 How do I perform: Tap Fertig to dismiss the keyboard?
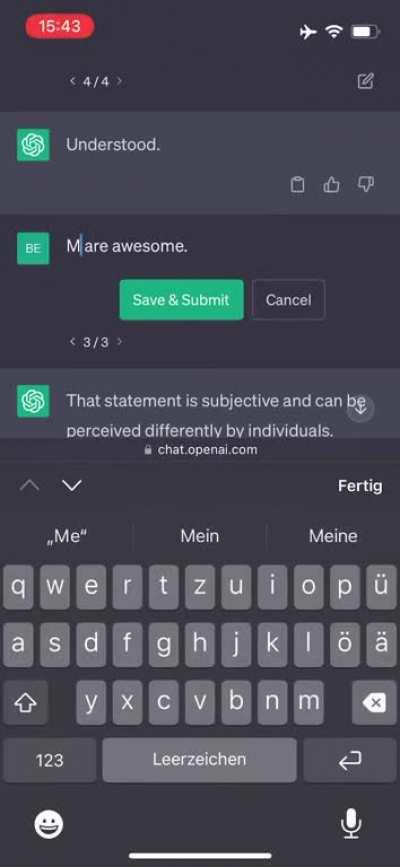pos(360,486)
